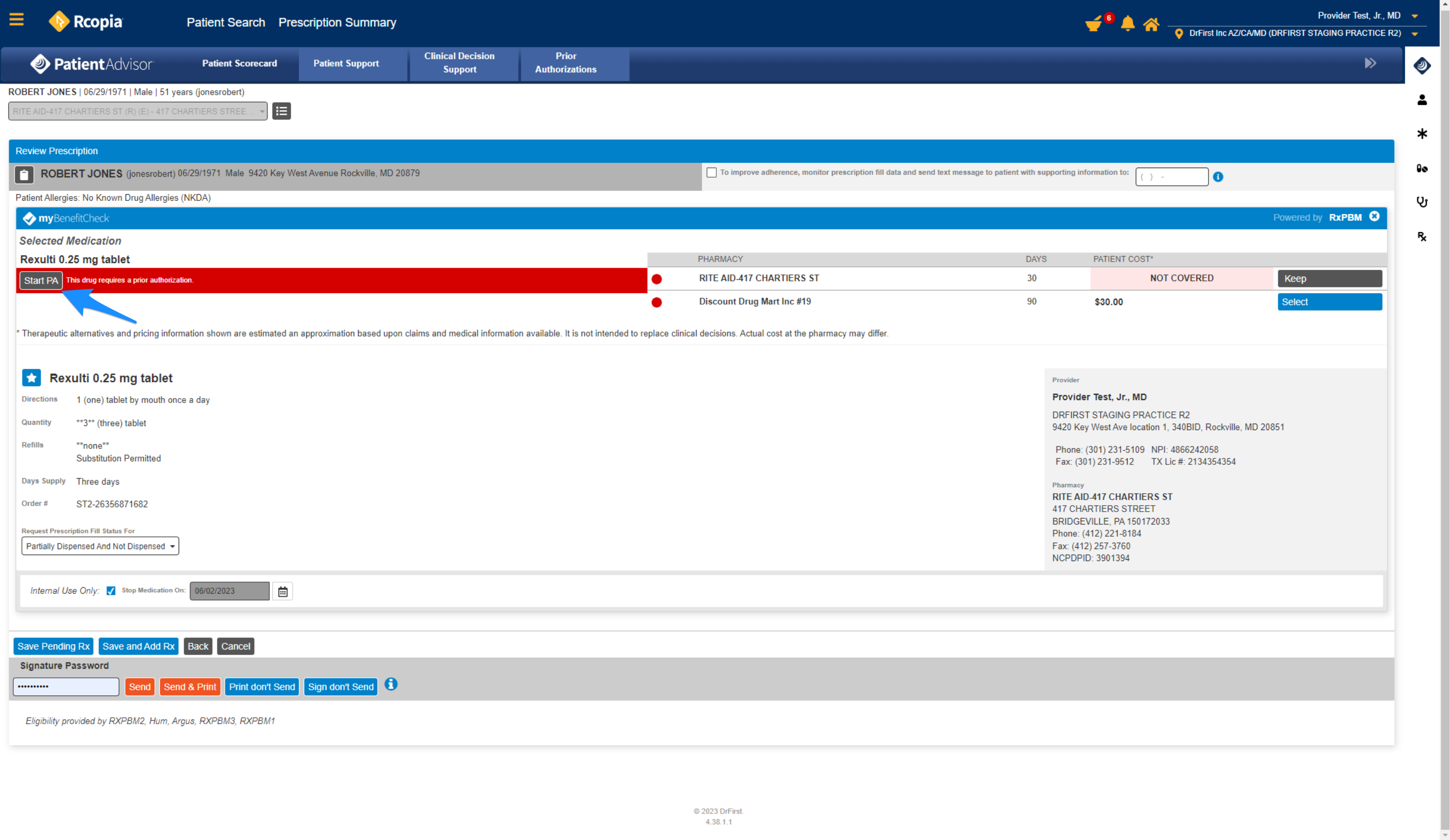Click the Rcopia logo
This screenshot has height=840, width=1450.
[x=85, y=21]
